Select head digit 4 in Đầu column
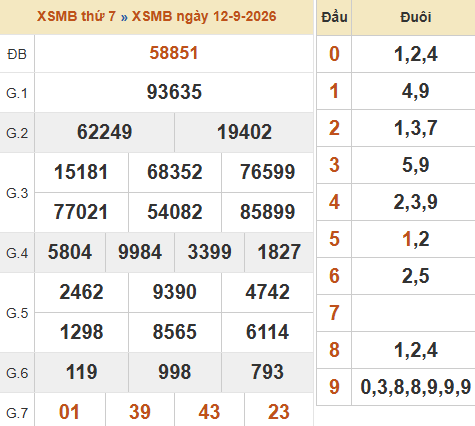Image resolution: width=475 pixels, height=426 pixels. (x=334, y=202)
